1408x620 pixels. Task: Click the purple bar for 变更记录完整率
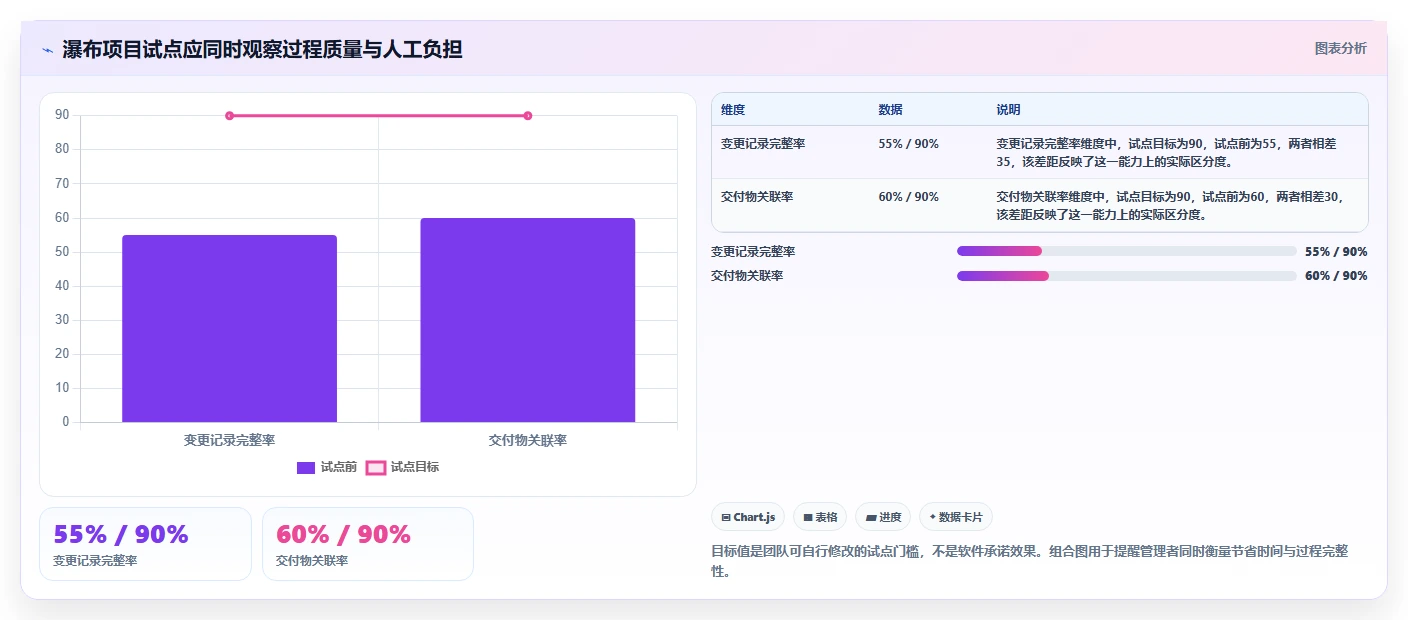(230, 328)
